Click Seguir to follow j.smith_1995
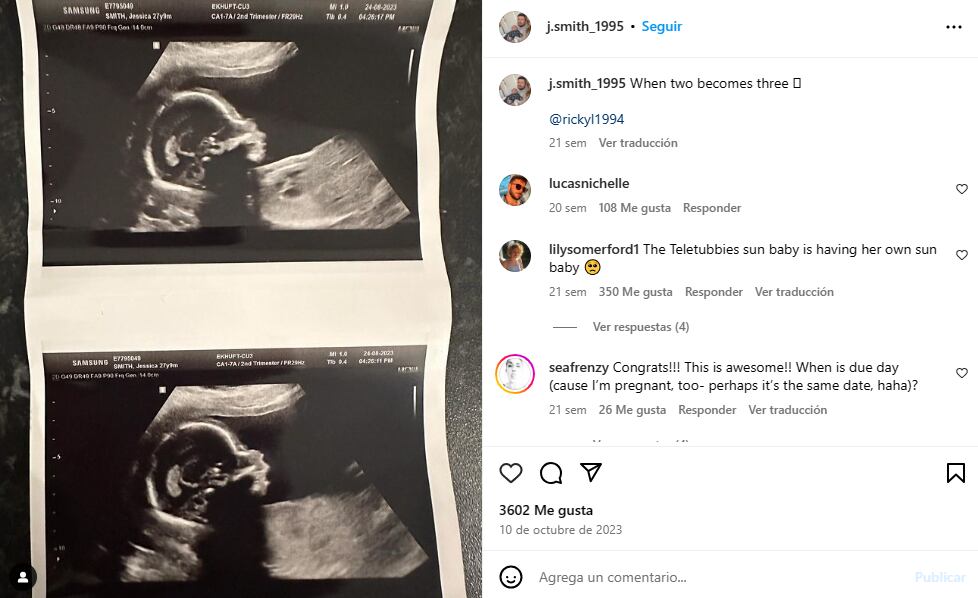This screenshot has height=598, width=978. 662,26
